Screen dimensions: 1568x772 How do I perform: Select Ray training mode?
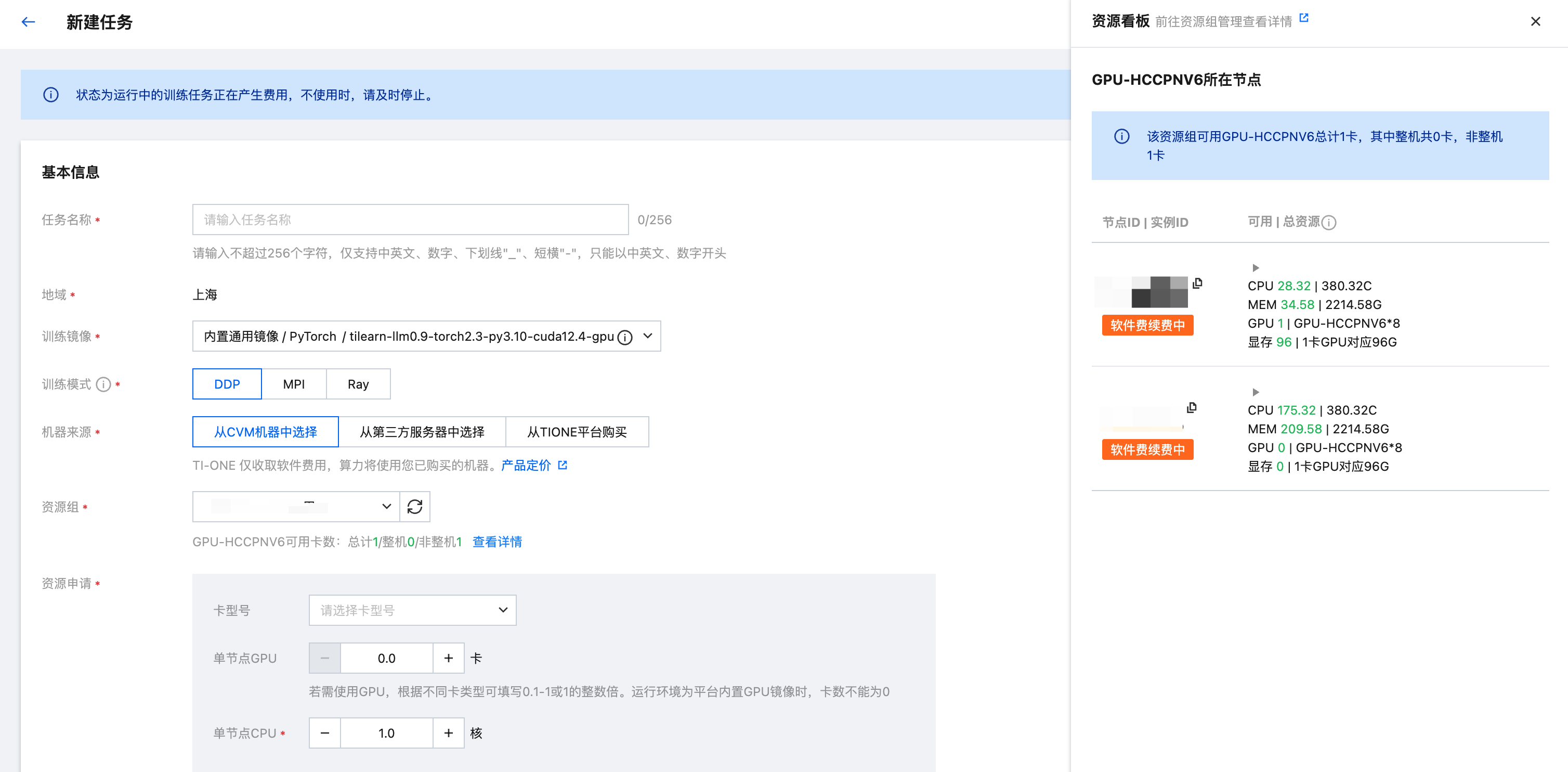click(x=358, y=384)
